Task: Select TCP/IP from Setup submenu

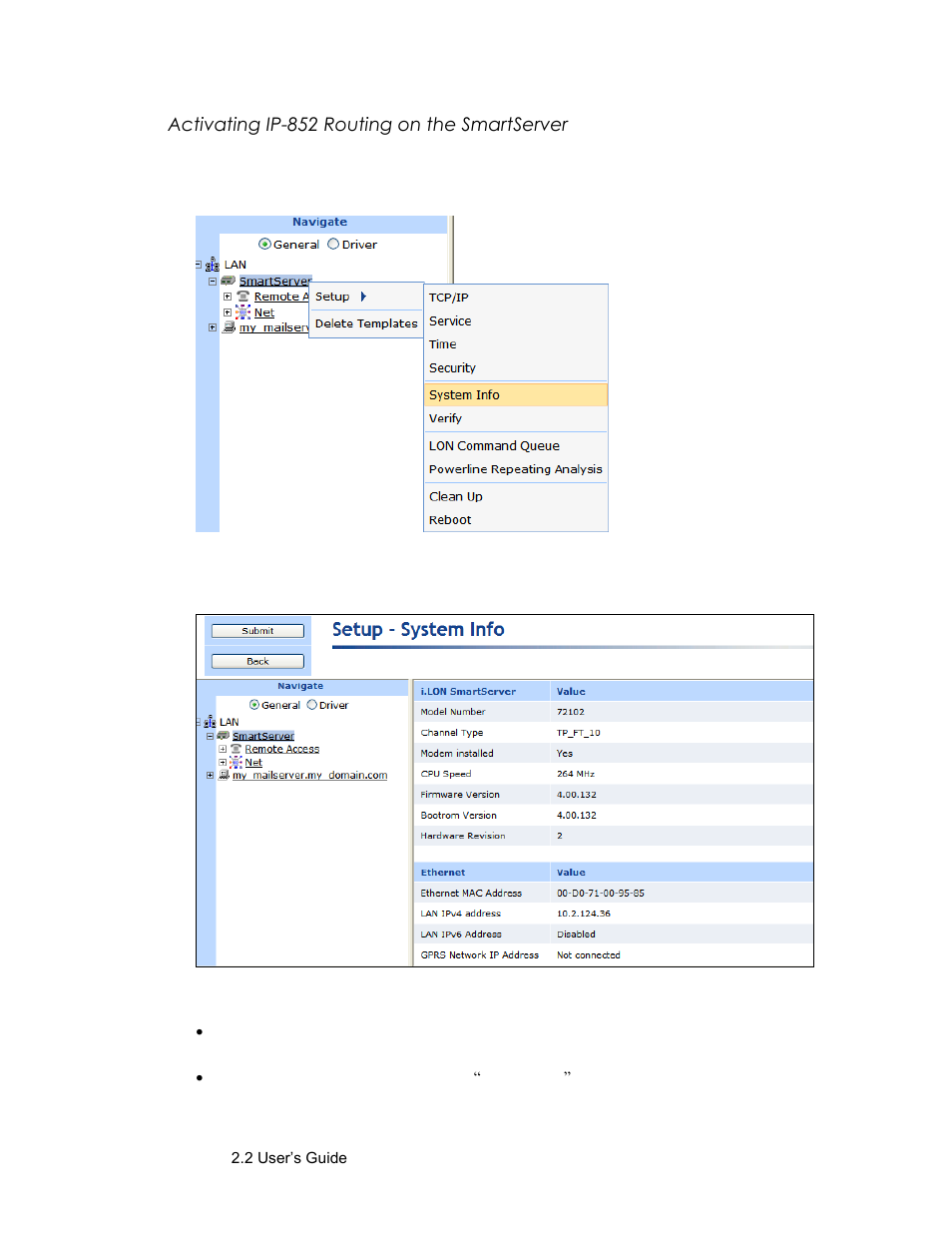Action: coord(516,298)
